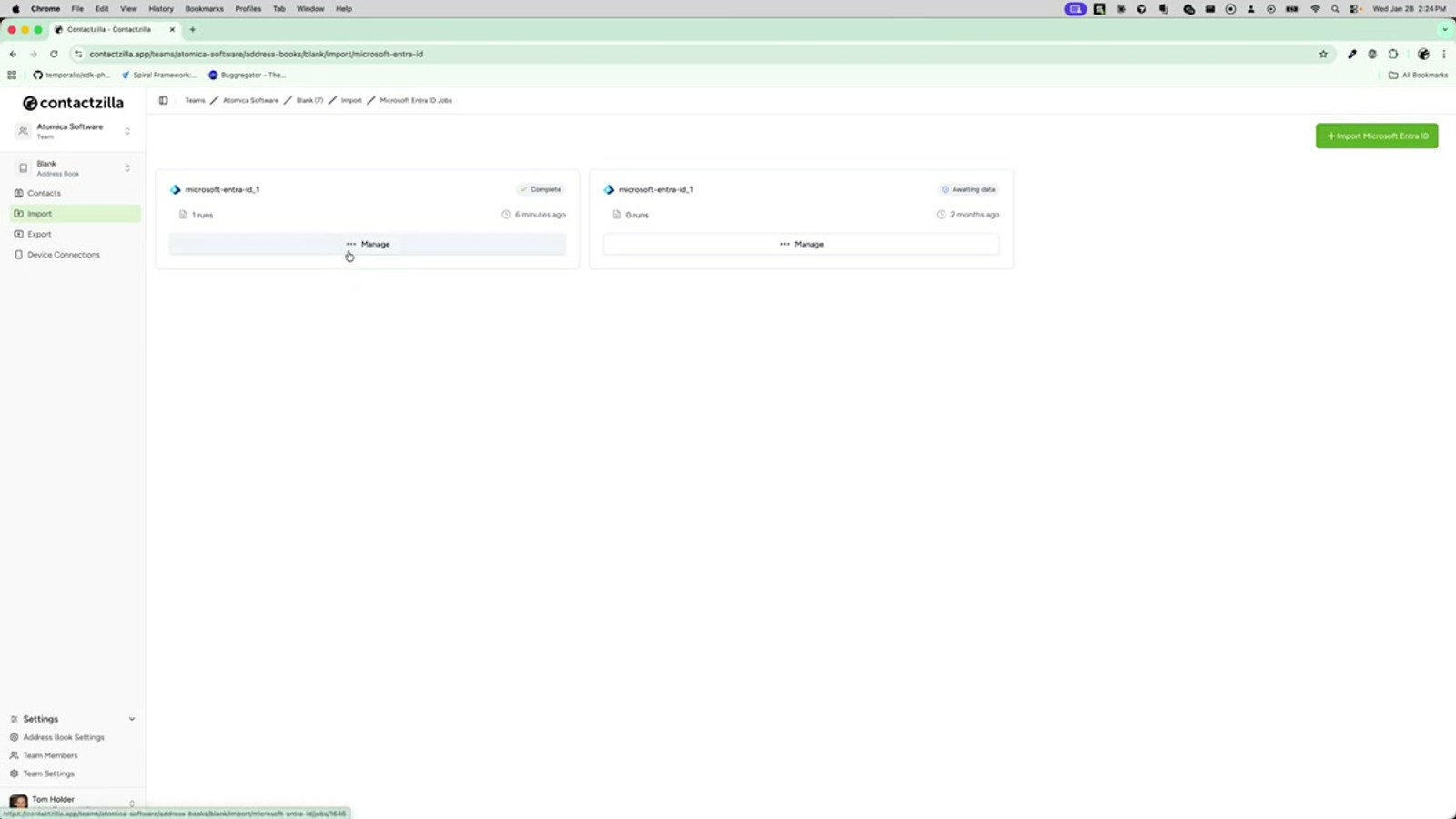Open a new browser tab
This screenshot has height=819, width=1456.
pyautogui.click(x=192, y=29)
